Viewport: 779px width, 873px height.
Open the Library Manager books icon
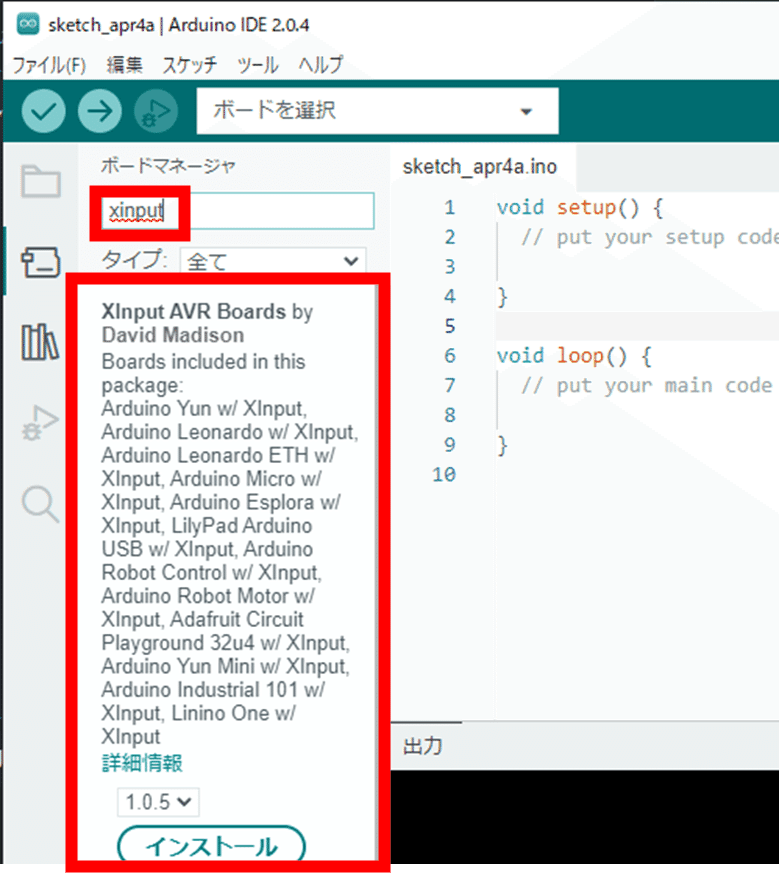pyautogui.click(x=40, y=342)
